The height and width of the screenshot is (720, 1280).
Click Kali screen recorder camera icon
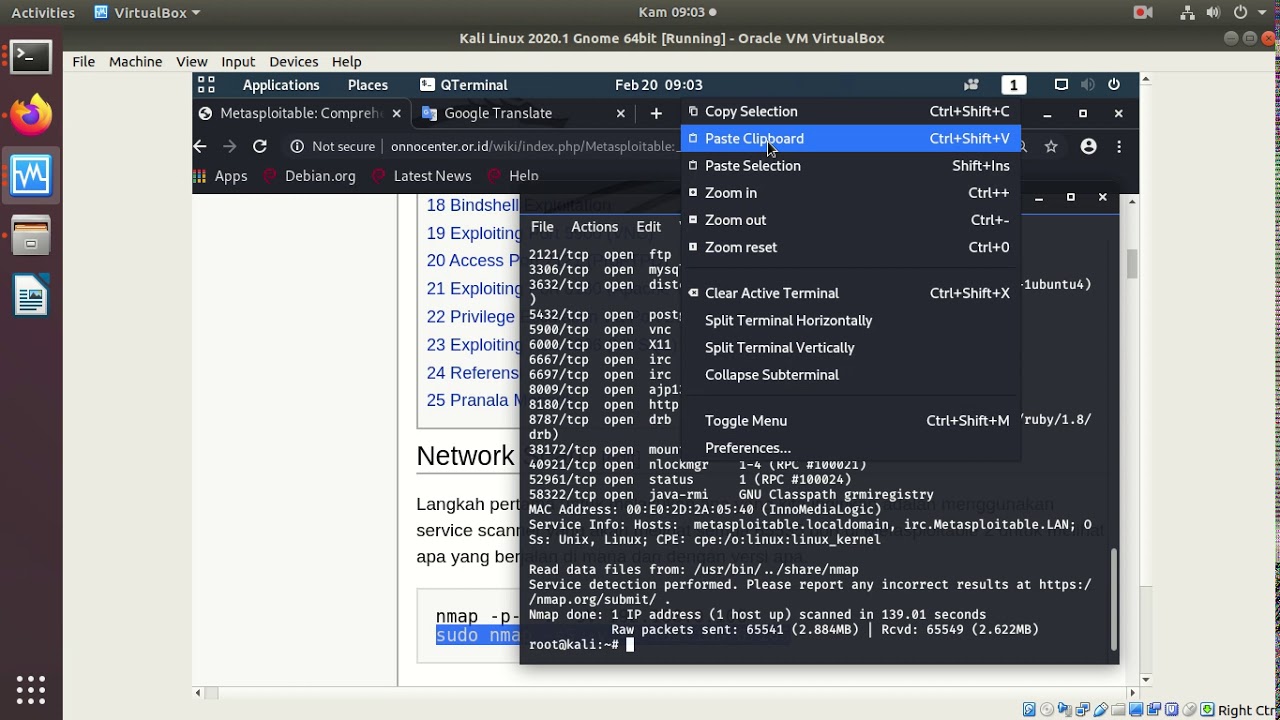pos(971,85)
